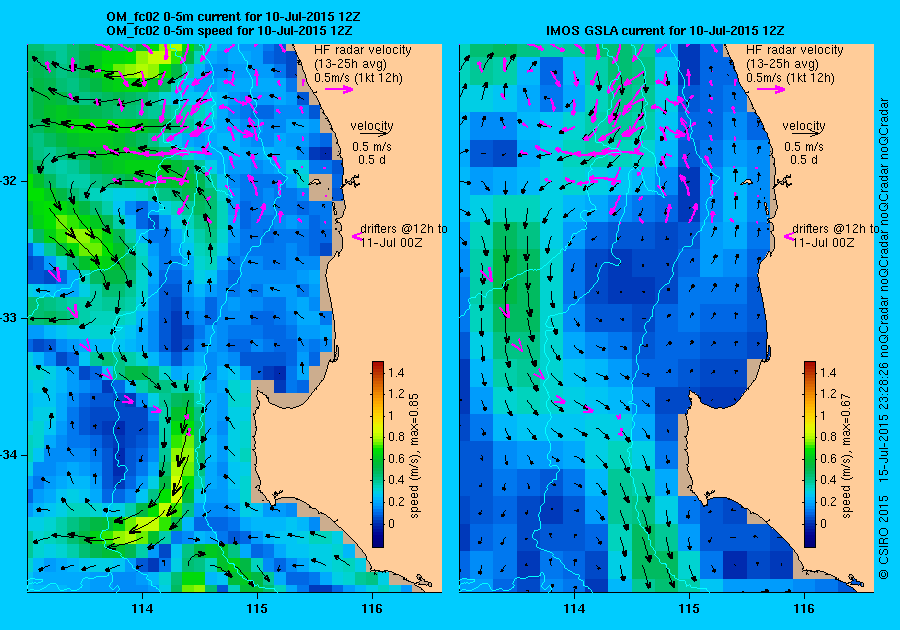
Task: Click 'speed (m/s), max=0.67' color bar label
Action: coord(845,456)
